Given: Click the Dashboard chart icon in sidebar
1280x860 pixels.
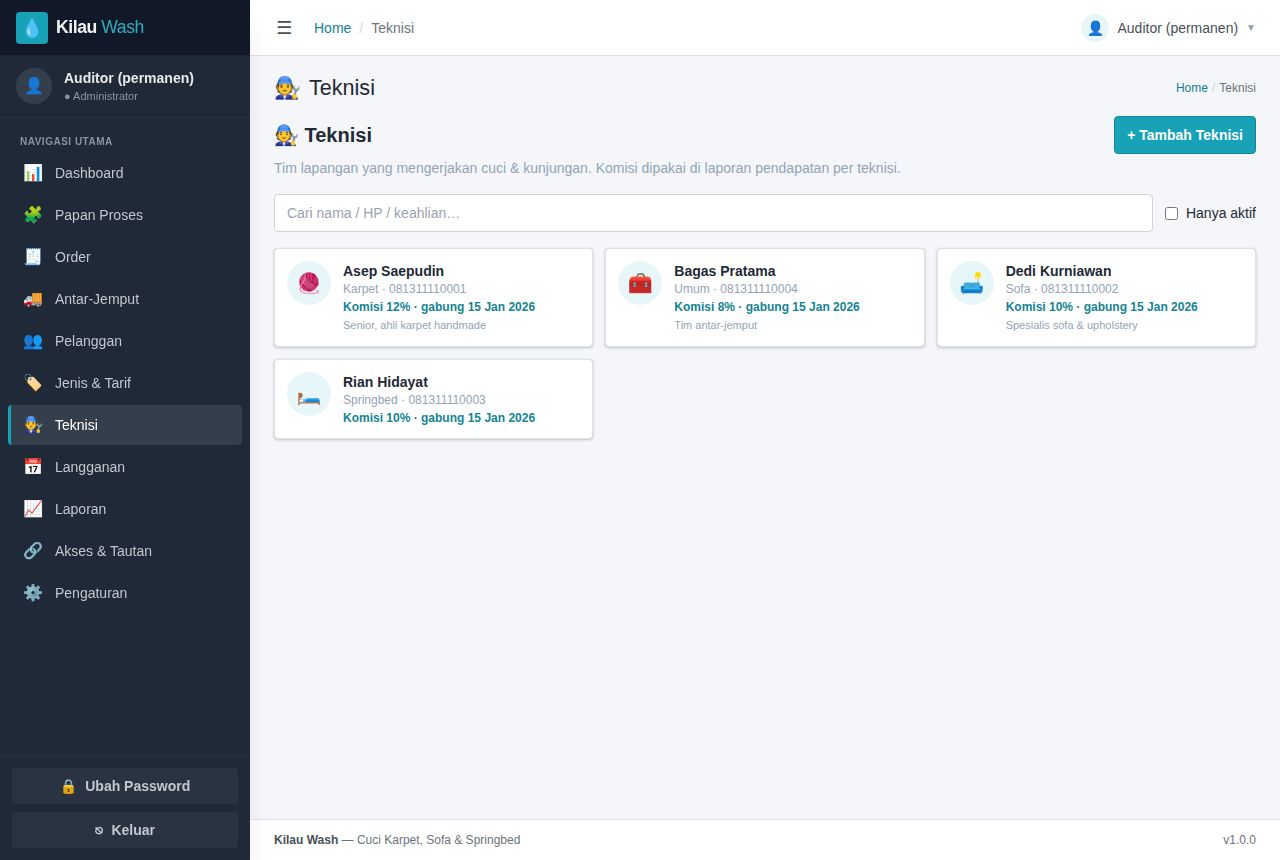Looking at the screenshot, I should [33, 173].
